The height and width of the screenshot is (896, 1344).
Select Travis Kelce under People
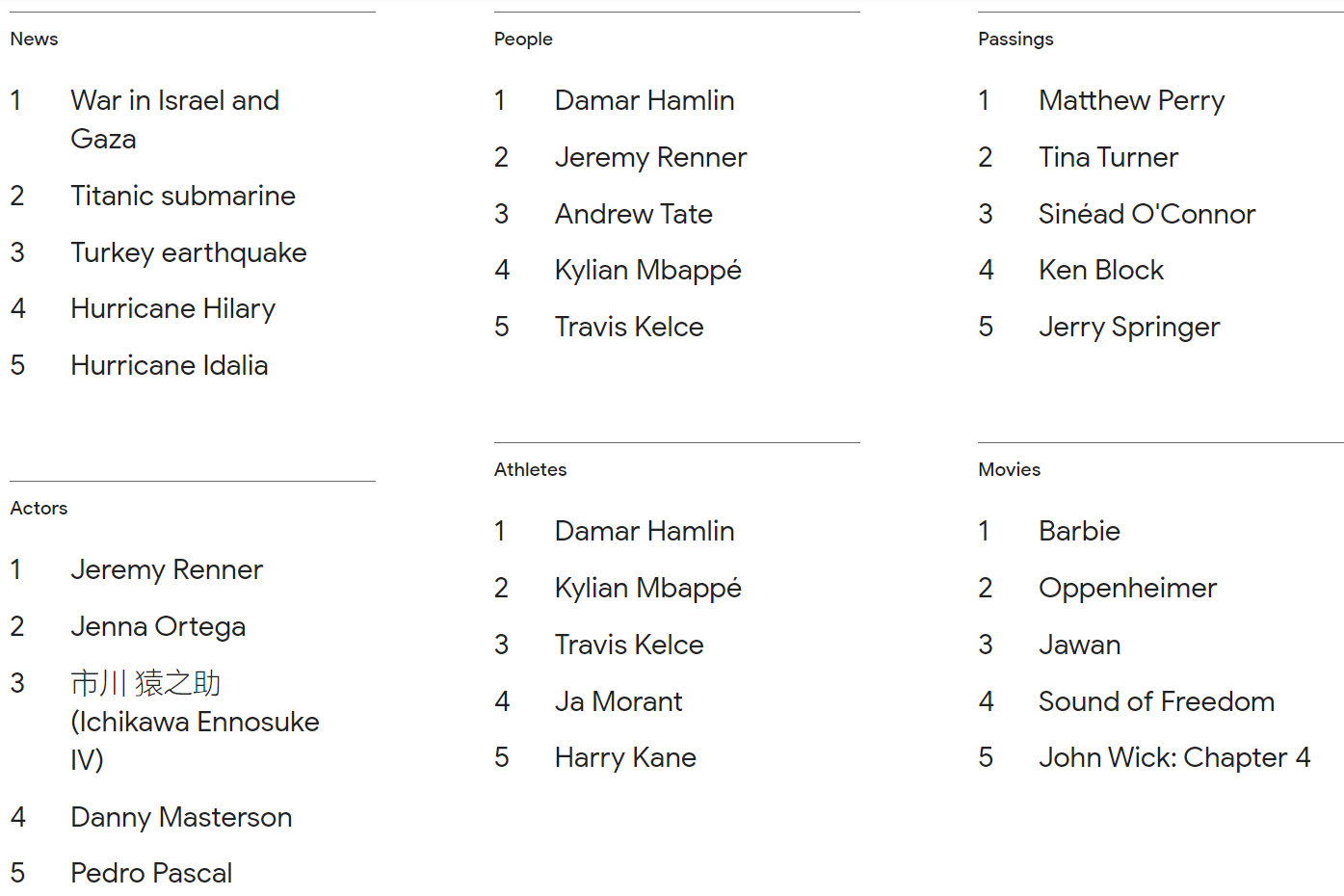tap(629, 327)
